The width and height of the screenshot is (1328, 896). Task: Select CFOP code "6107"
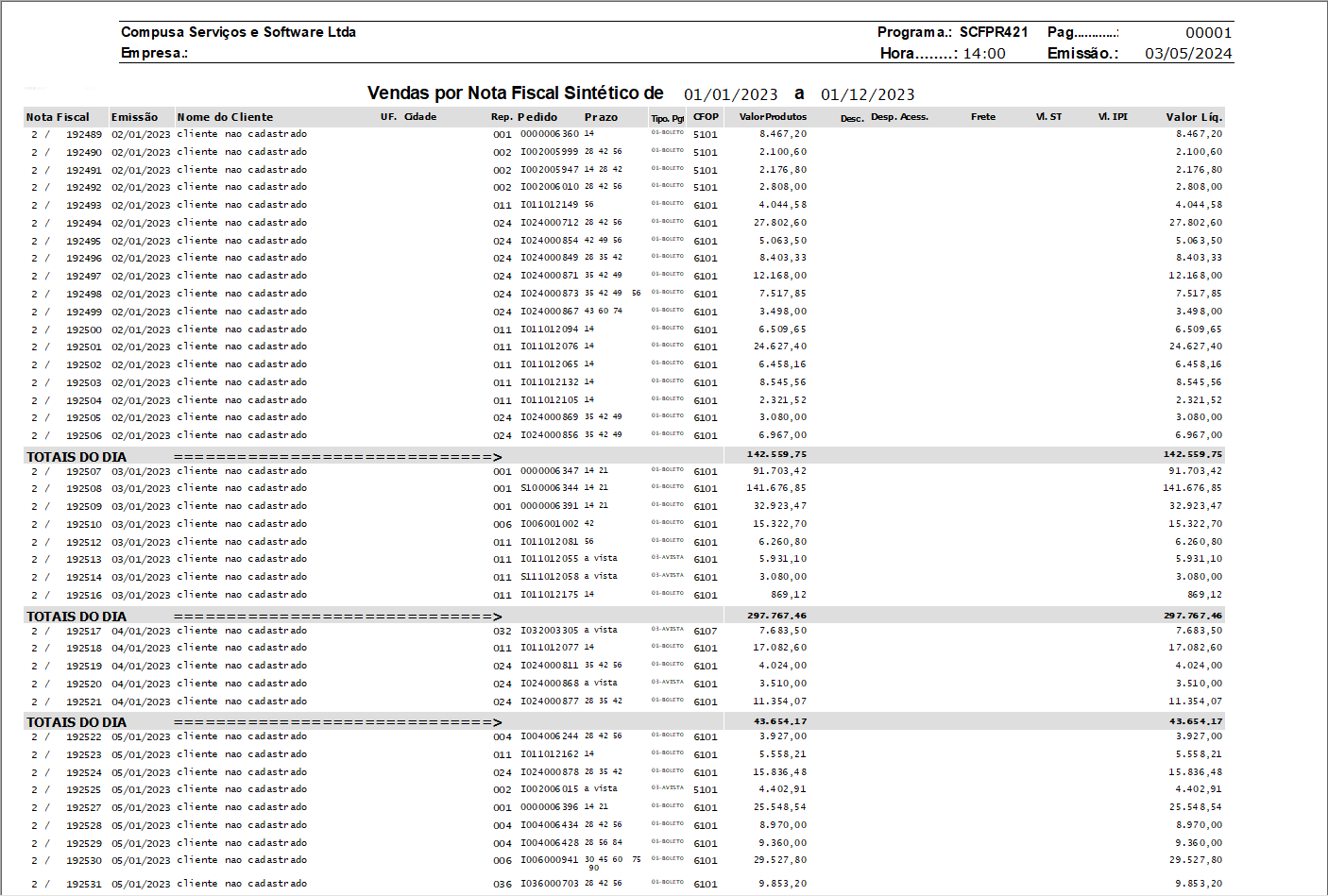(x=706, y=632)
